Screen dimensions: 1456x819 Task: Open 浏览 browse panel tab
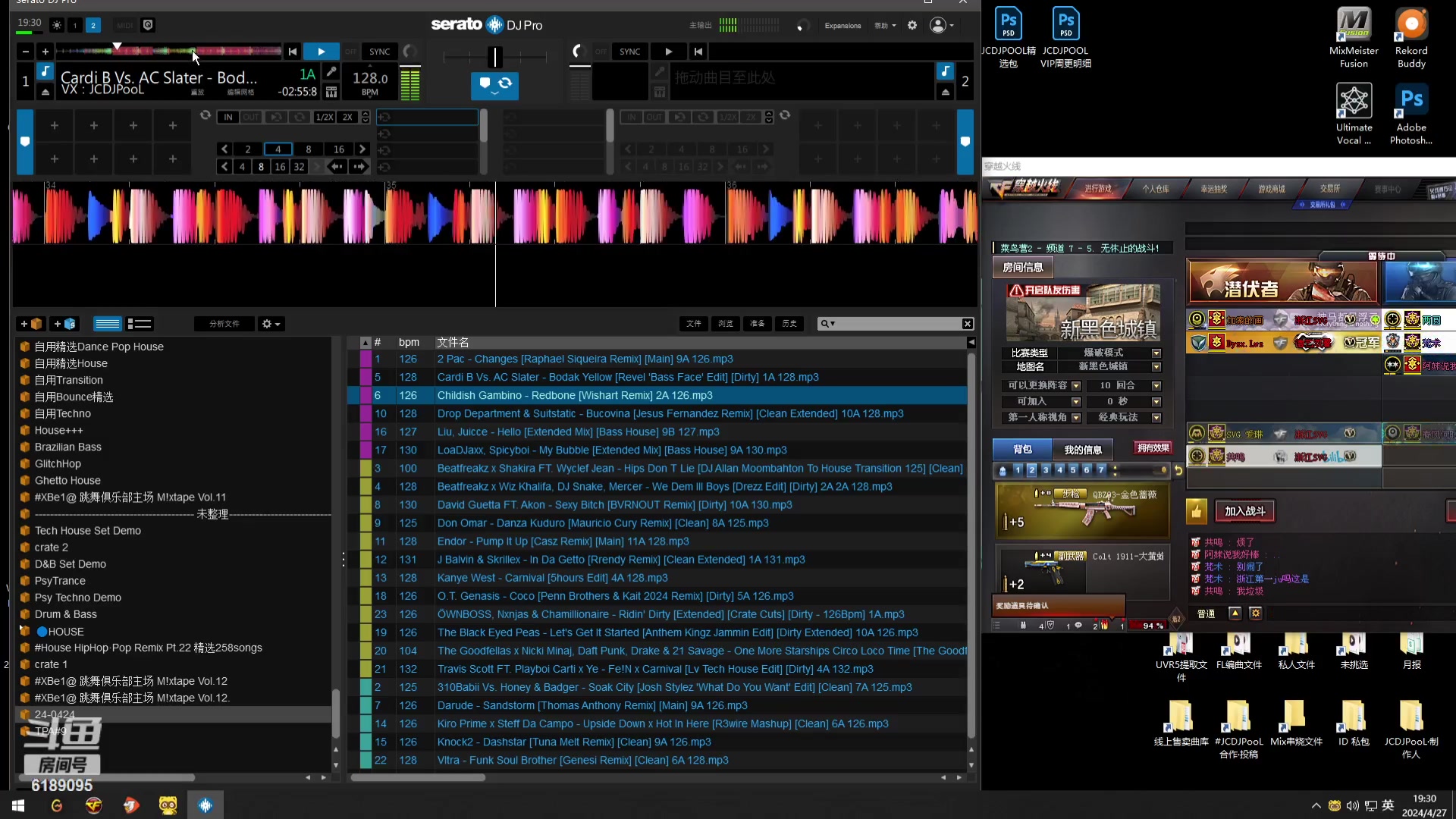tap(726, 324)
